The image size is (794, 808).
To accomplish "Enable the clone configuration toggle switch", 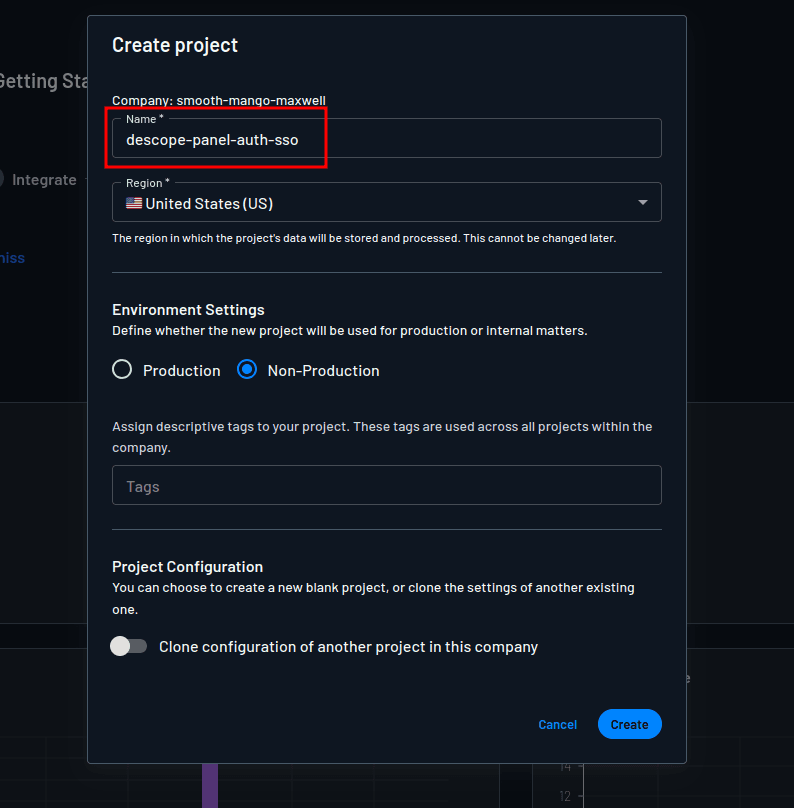I will (x=128, y=646).
